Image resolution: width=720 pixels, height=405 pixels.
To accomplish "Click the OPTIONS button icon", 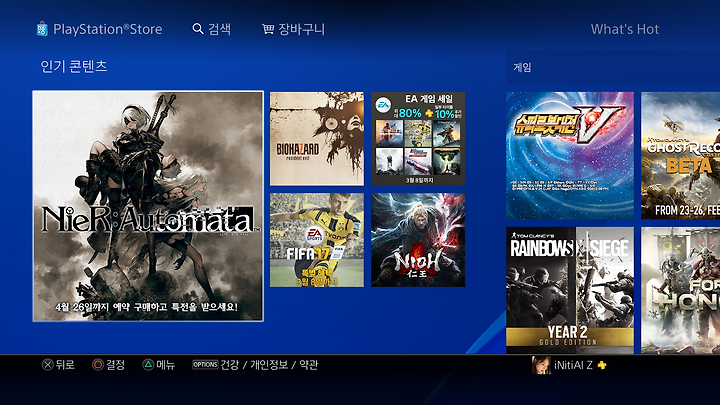I will click(x=205, y=365).
